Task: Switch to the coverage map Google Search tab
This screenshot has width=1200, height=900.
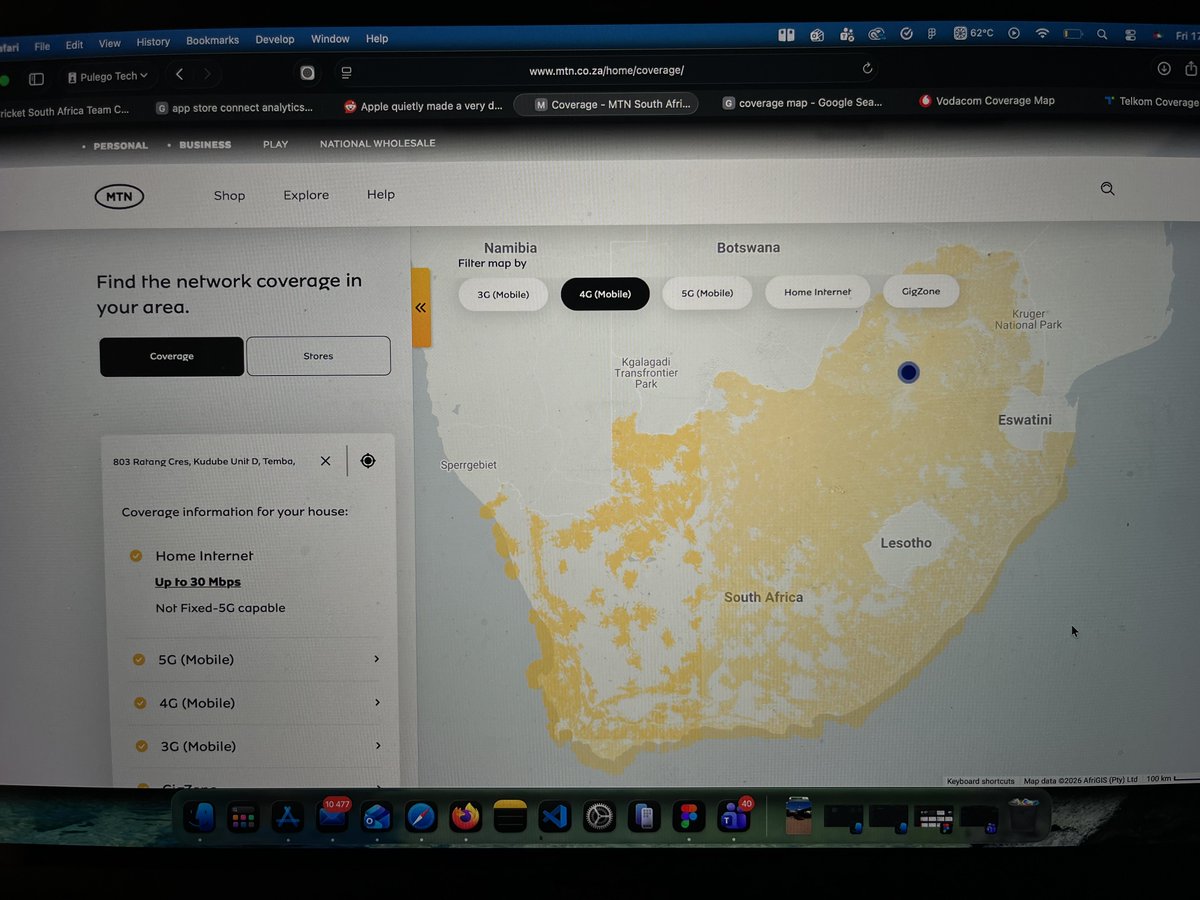Action: tap(803, 102)
